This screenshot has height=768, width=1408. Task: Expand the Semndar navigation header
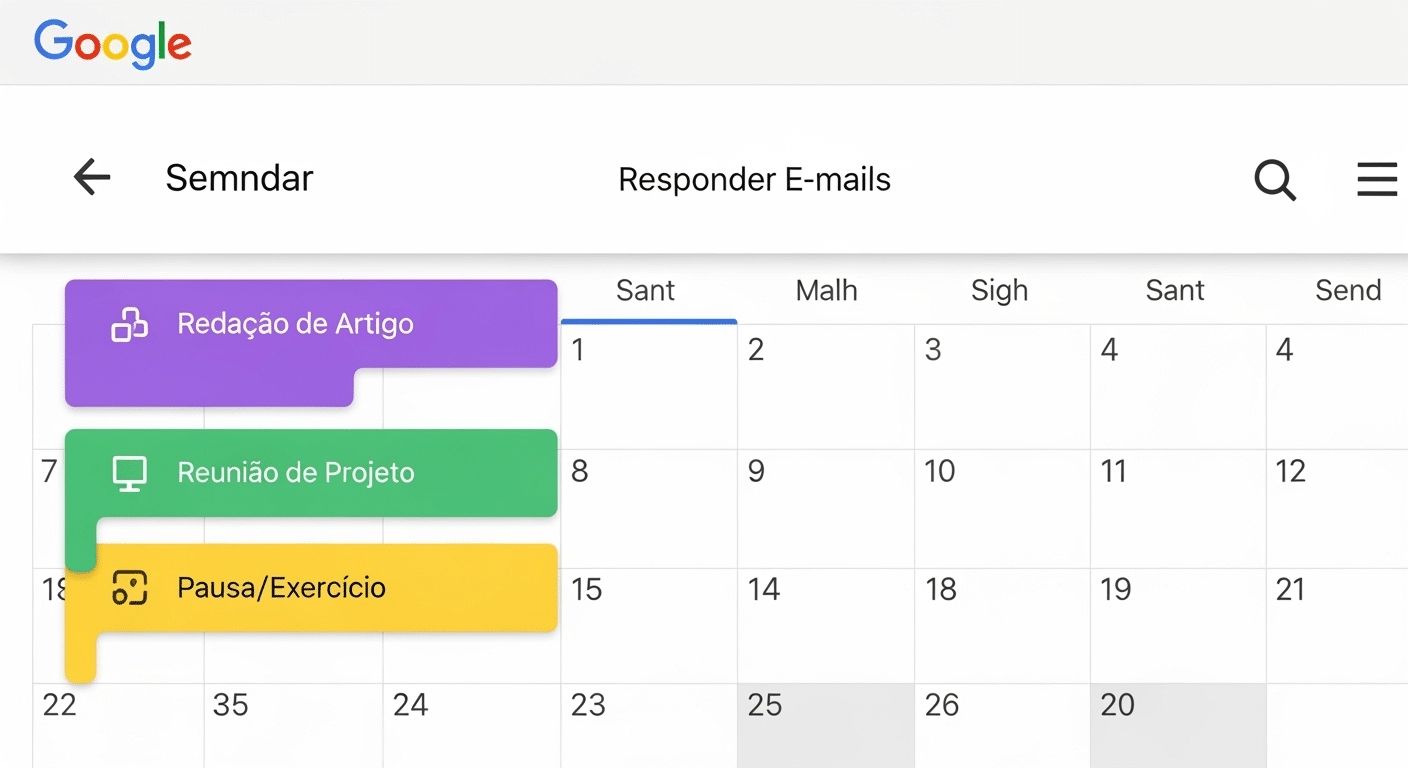[239, 177]
